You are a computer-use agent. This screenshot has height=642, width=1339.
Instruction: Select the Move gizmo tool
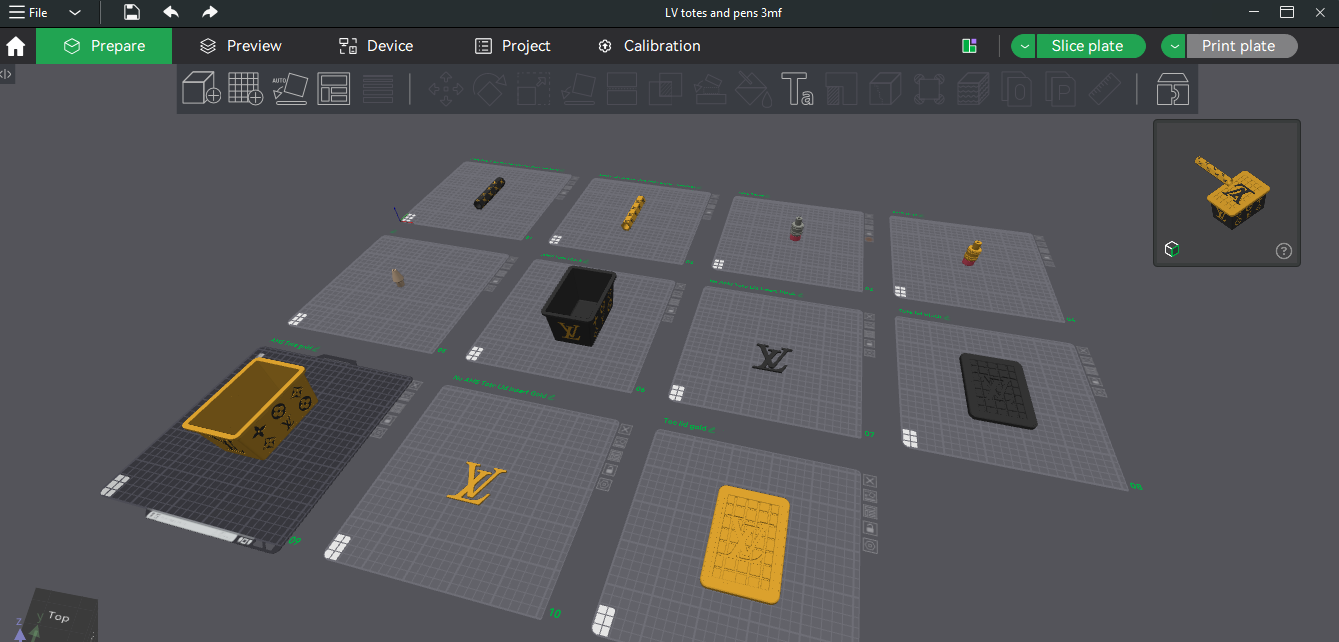pyautogui.click(x=445, y=89)
